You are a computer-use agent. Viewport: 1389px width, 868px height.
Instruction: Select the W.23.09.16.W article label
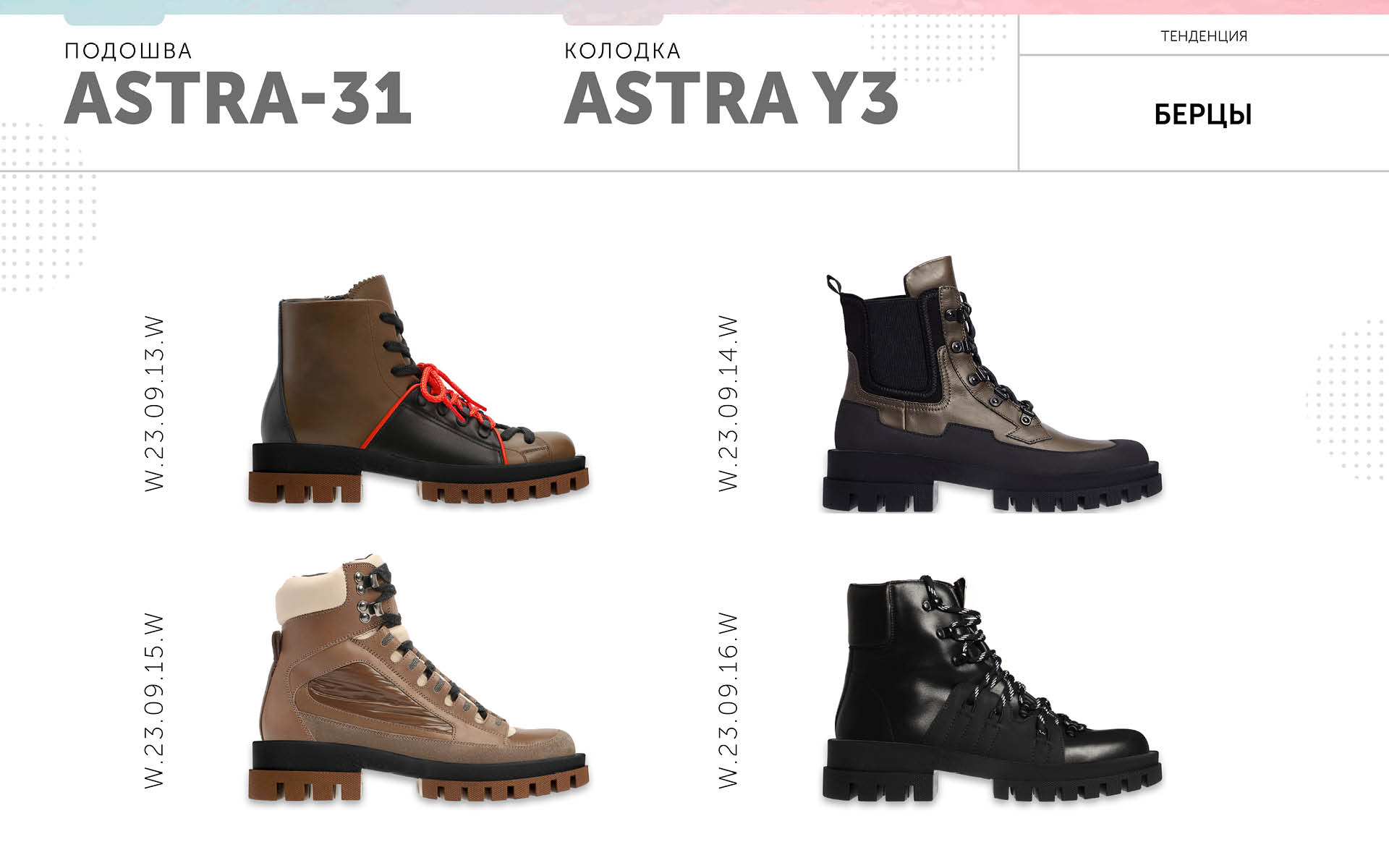(729, 700)
